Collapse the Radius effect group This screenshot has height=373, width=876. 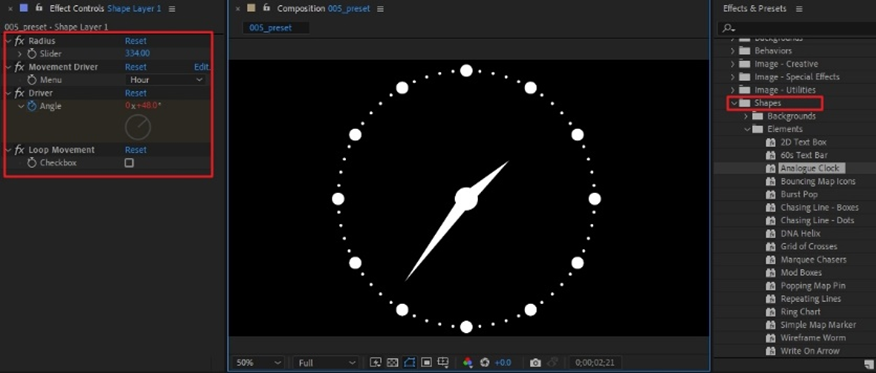8,41
